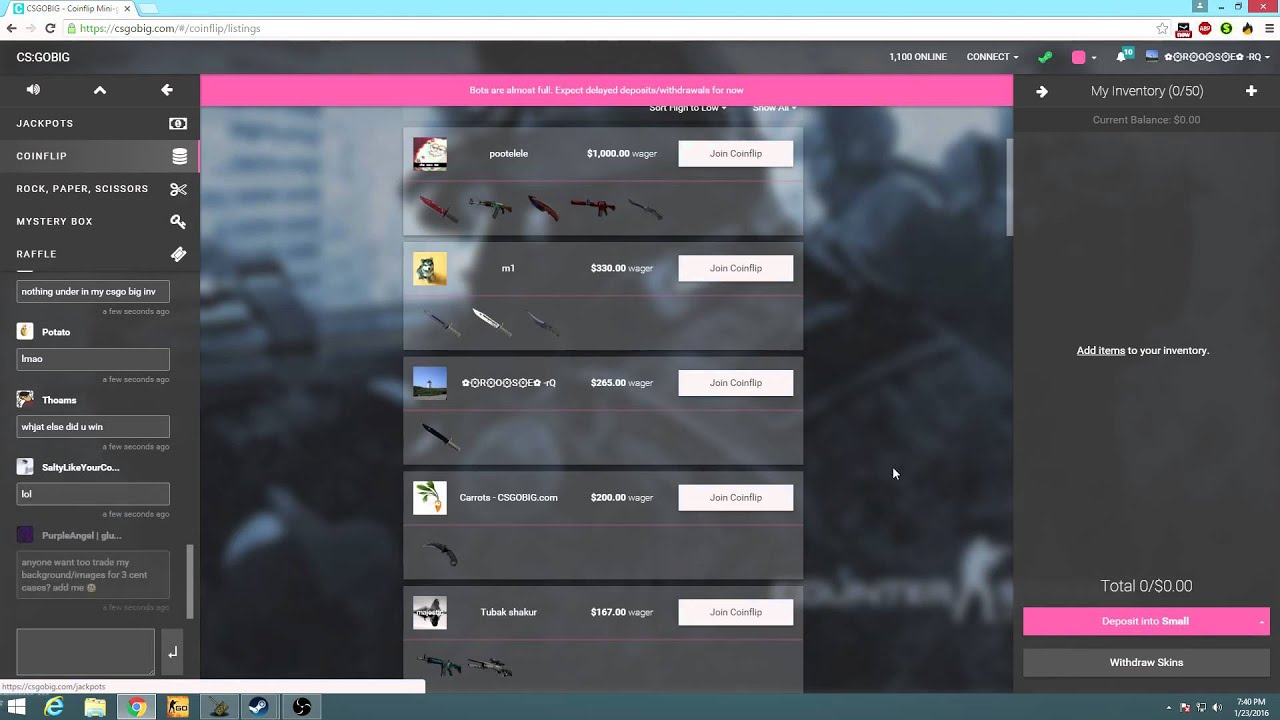Click SaltyLikeYourCo... name in chat
Viewport: 1280px width, 720px height.
click(80, 468)
